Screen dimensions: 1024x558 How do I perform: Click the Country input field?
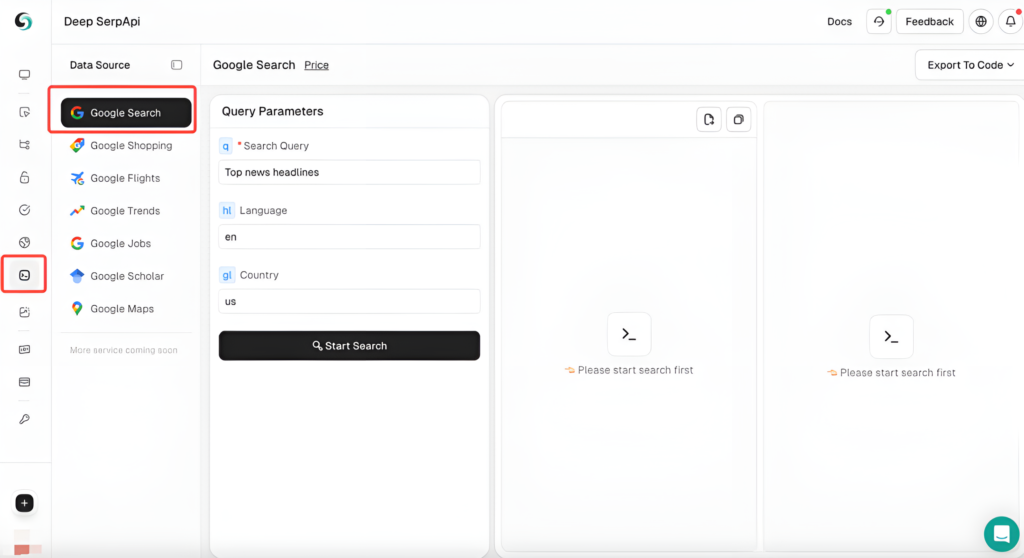[349, 302]
